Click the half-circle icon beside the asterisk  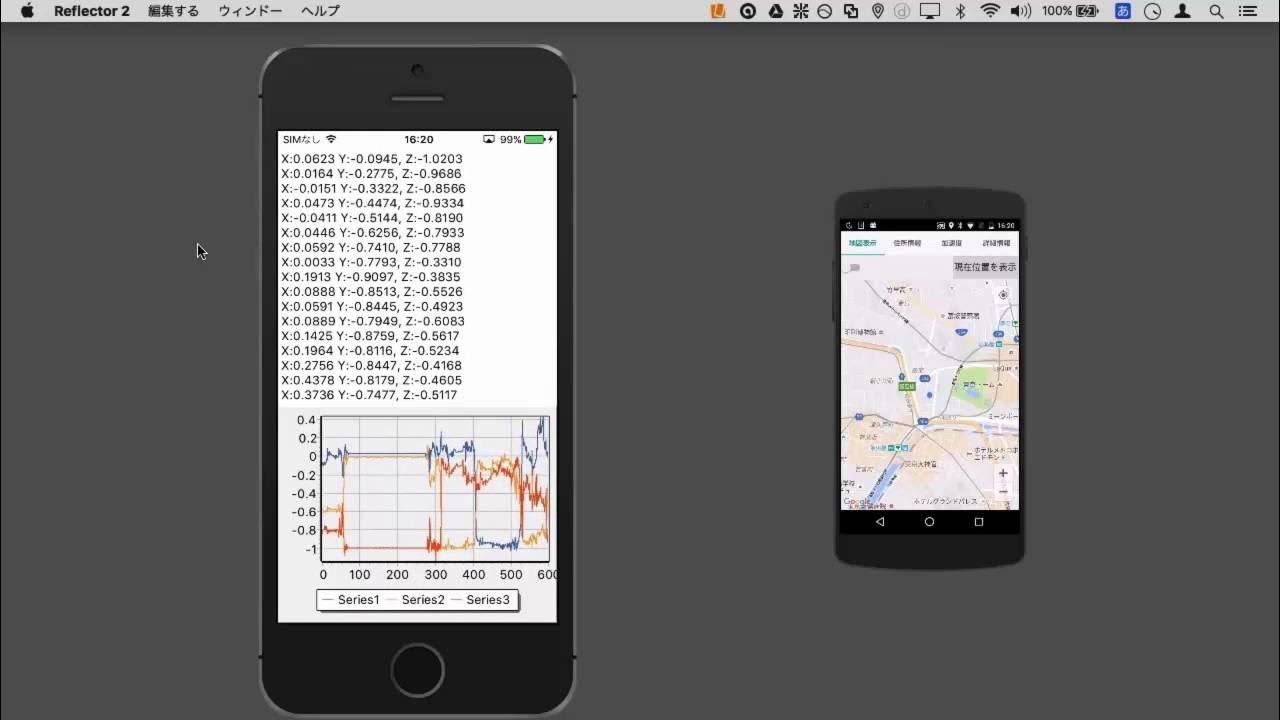click(825, 11)
